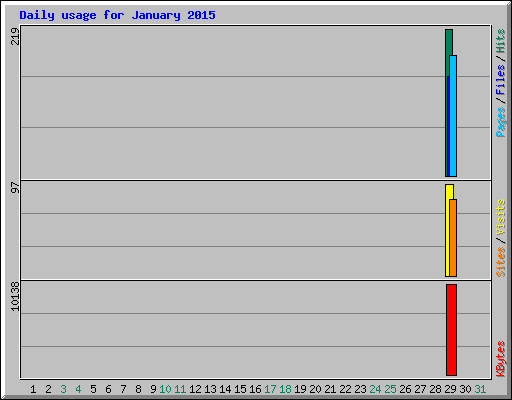Click day label '14' on the axis
The image size is (512, 400).
pyautogui.click(x=225, y=389)
